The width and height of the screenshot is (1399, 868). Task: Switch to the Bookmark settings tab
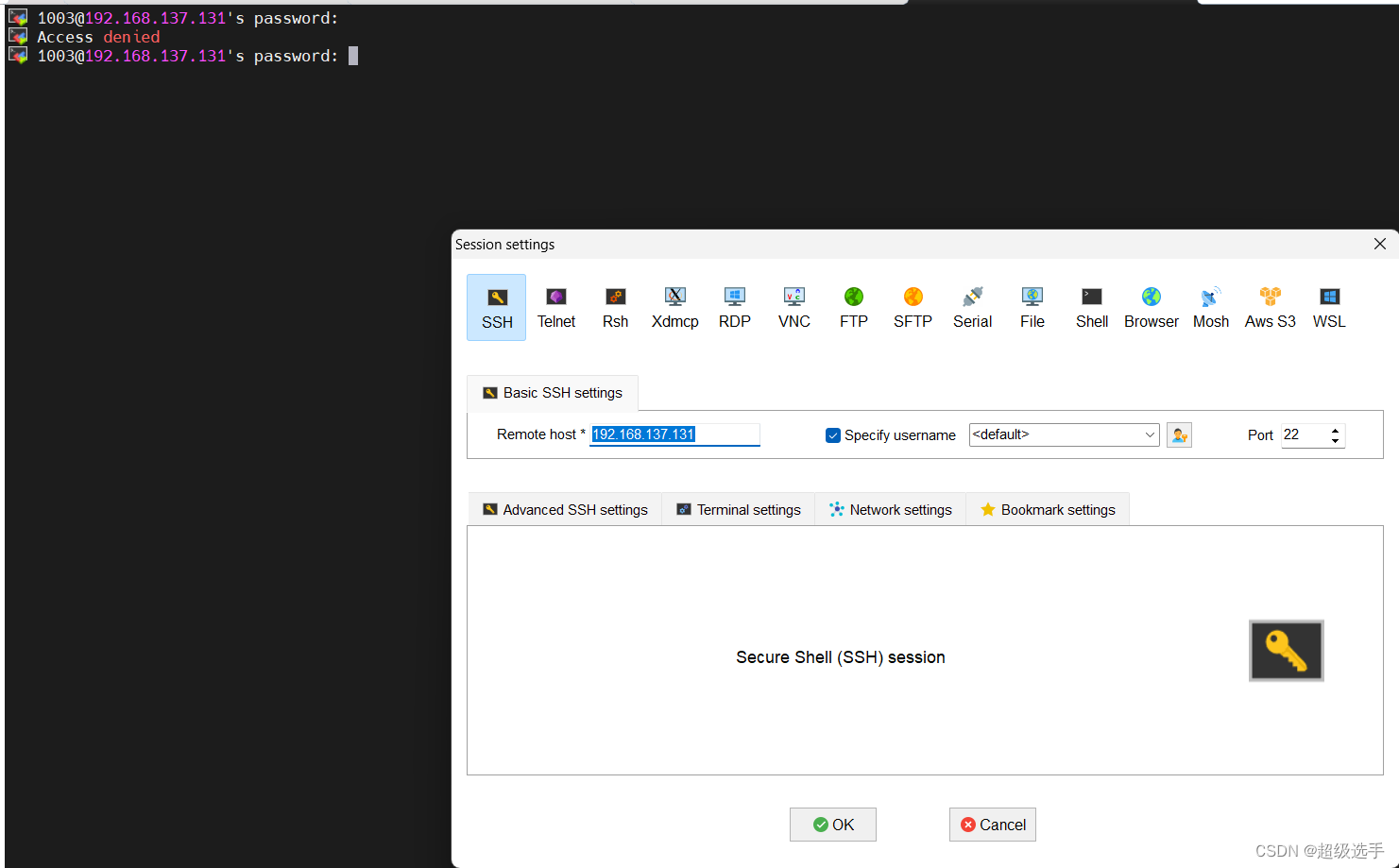coord(1048,509)
